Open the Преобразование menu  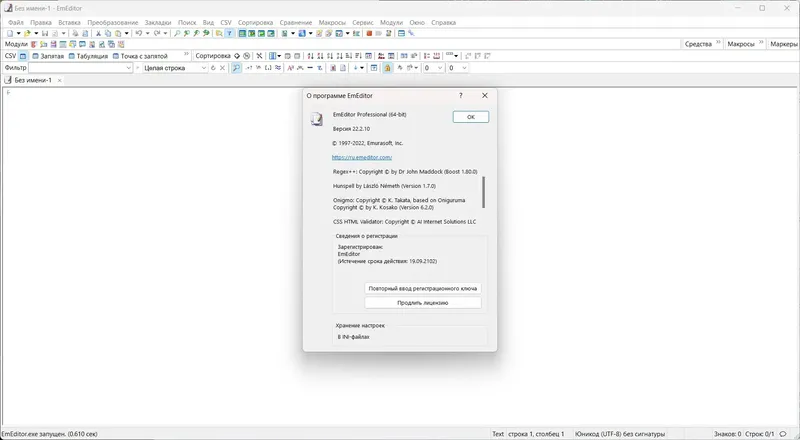113,22
